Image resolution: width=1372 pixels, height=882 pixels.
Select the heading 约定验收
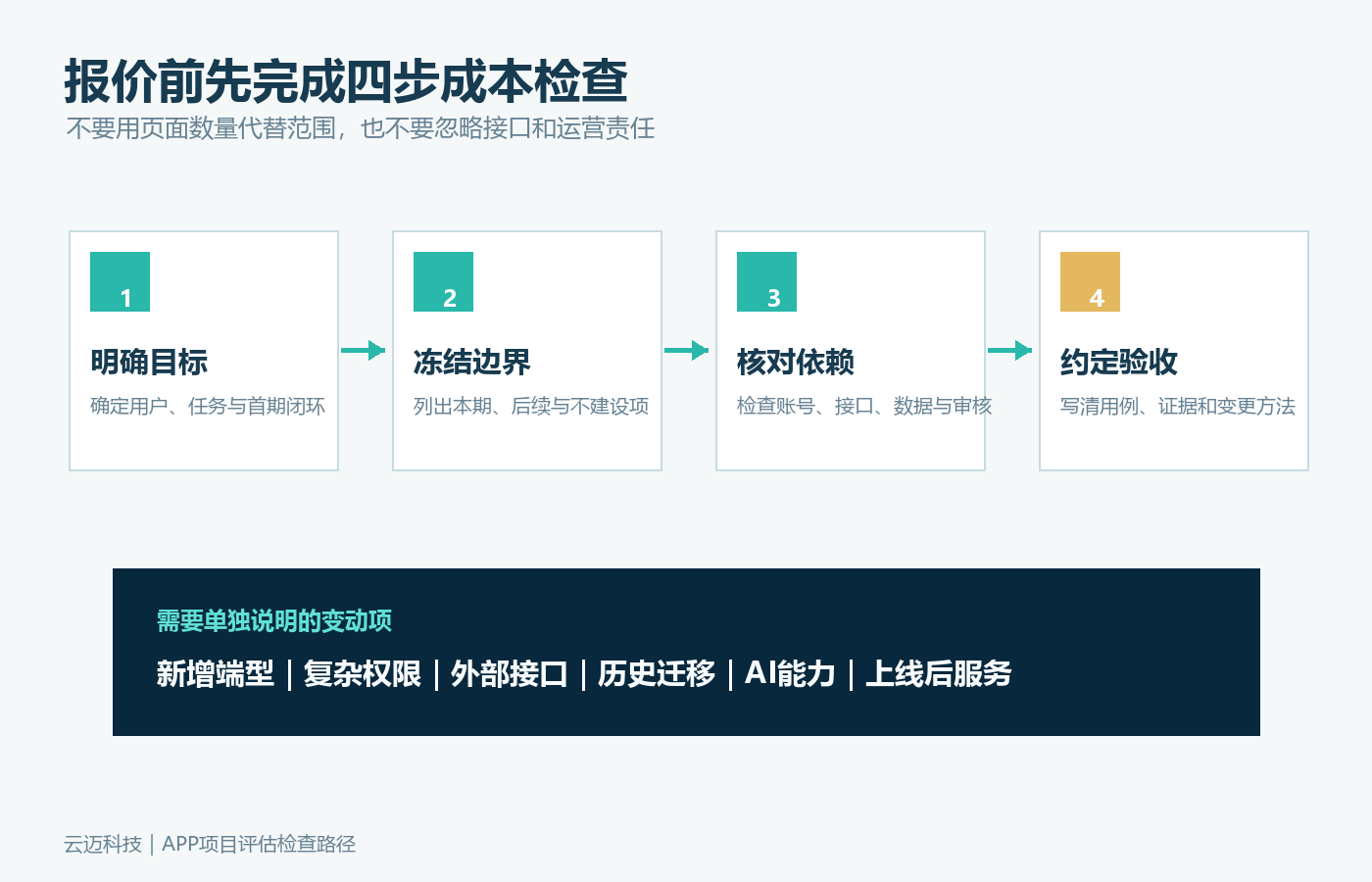[x=1119, y=362]
